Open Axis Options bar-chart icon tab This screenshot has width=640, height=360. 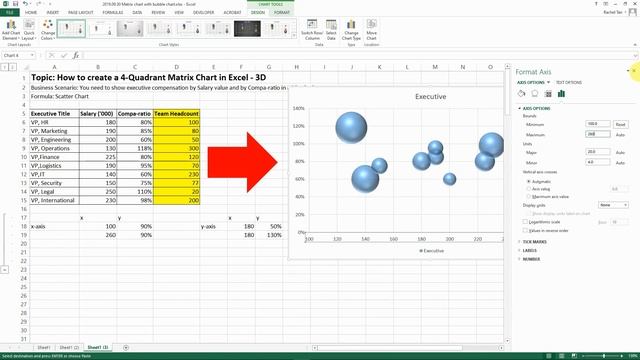(562, 94)
